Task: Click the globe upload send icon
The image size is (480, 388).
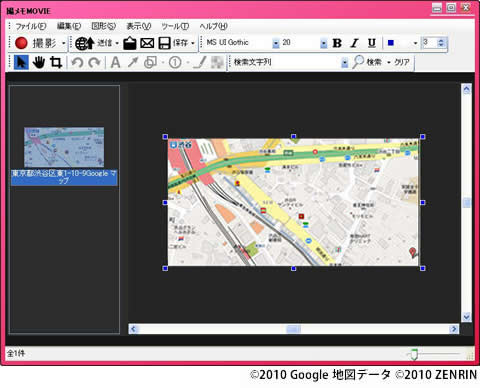Action: 85,43
